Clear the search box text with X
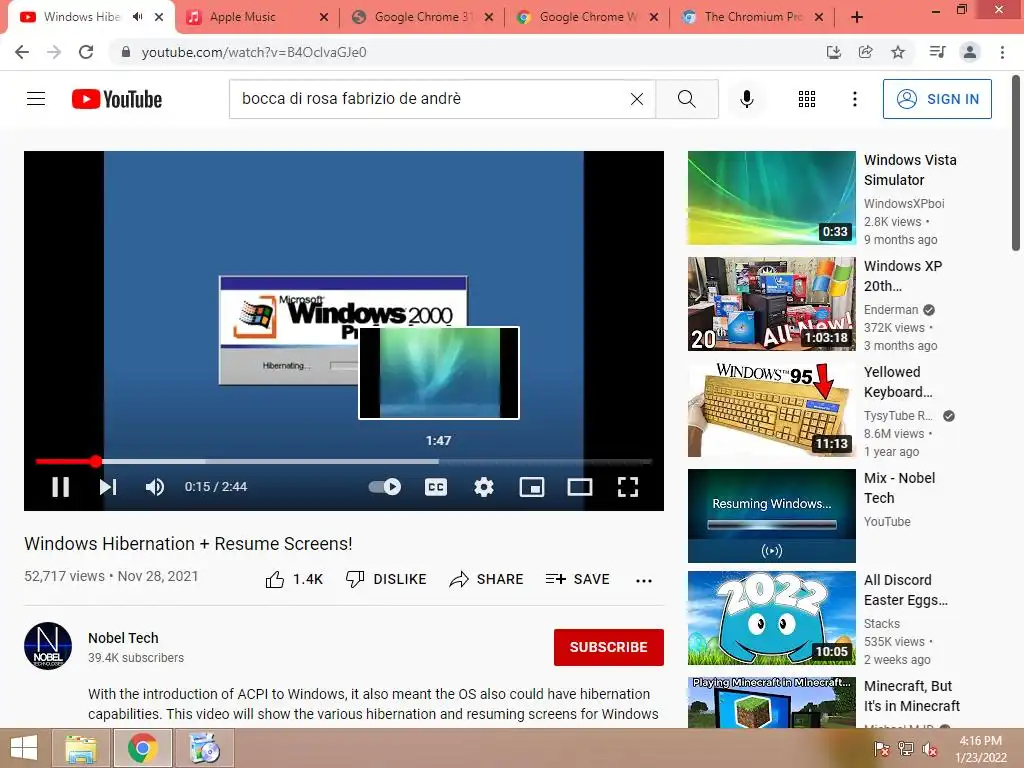Screen dimensions: 1024x768 click(637, 99)
